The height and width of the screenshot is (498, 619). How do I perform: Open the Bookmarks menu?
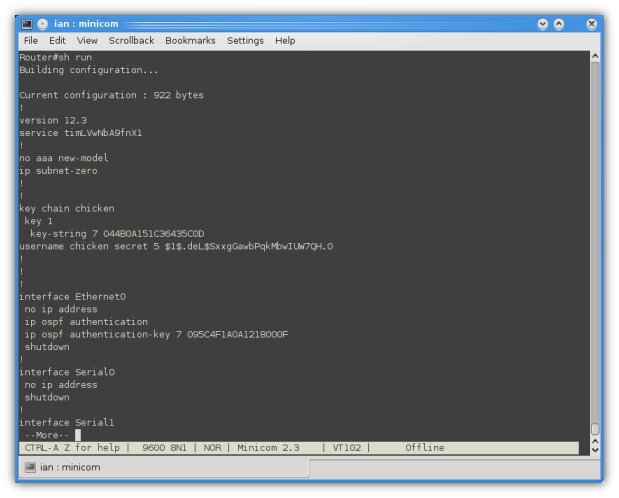click(x=190, y=41)
